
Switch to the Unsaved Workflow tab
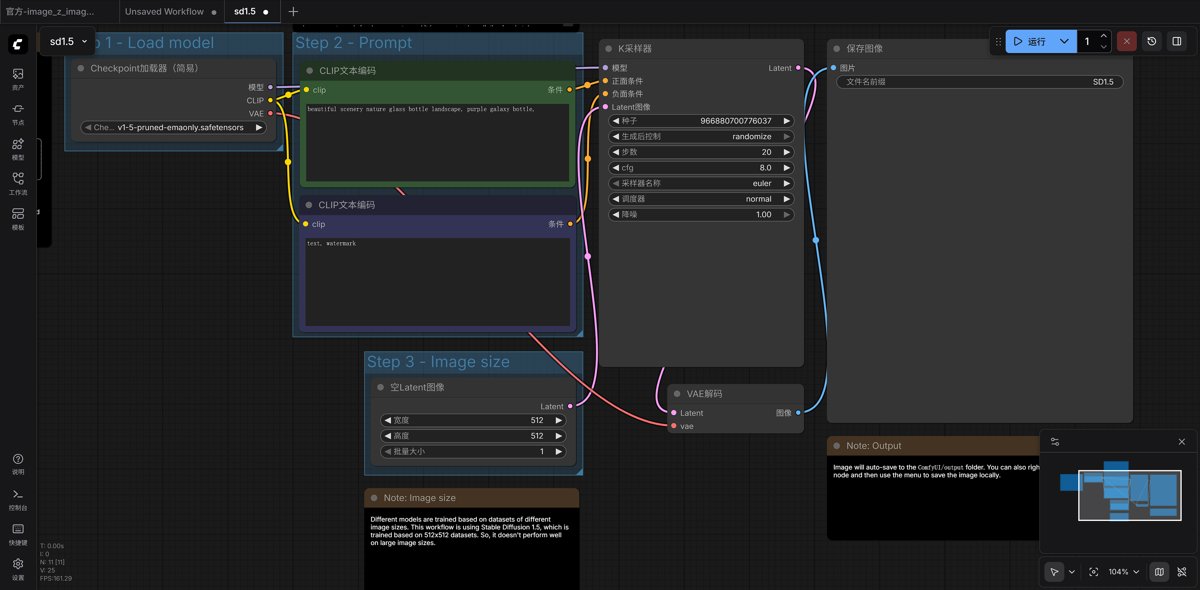pos(164,12)
